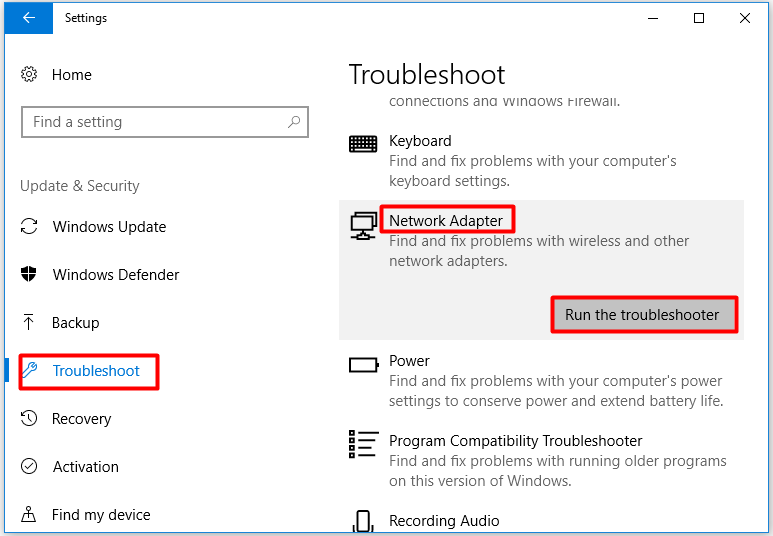This screenshot has height=536, width=773.
Task: Click the Windows Update refresh icon
Action: [x=29, y=226]
